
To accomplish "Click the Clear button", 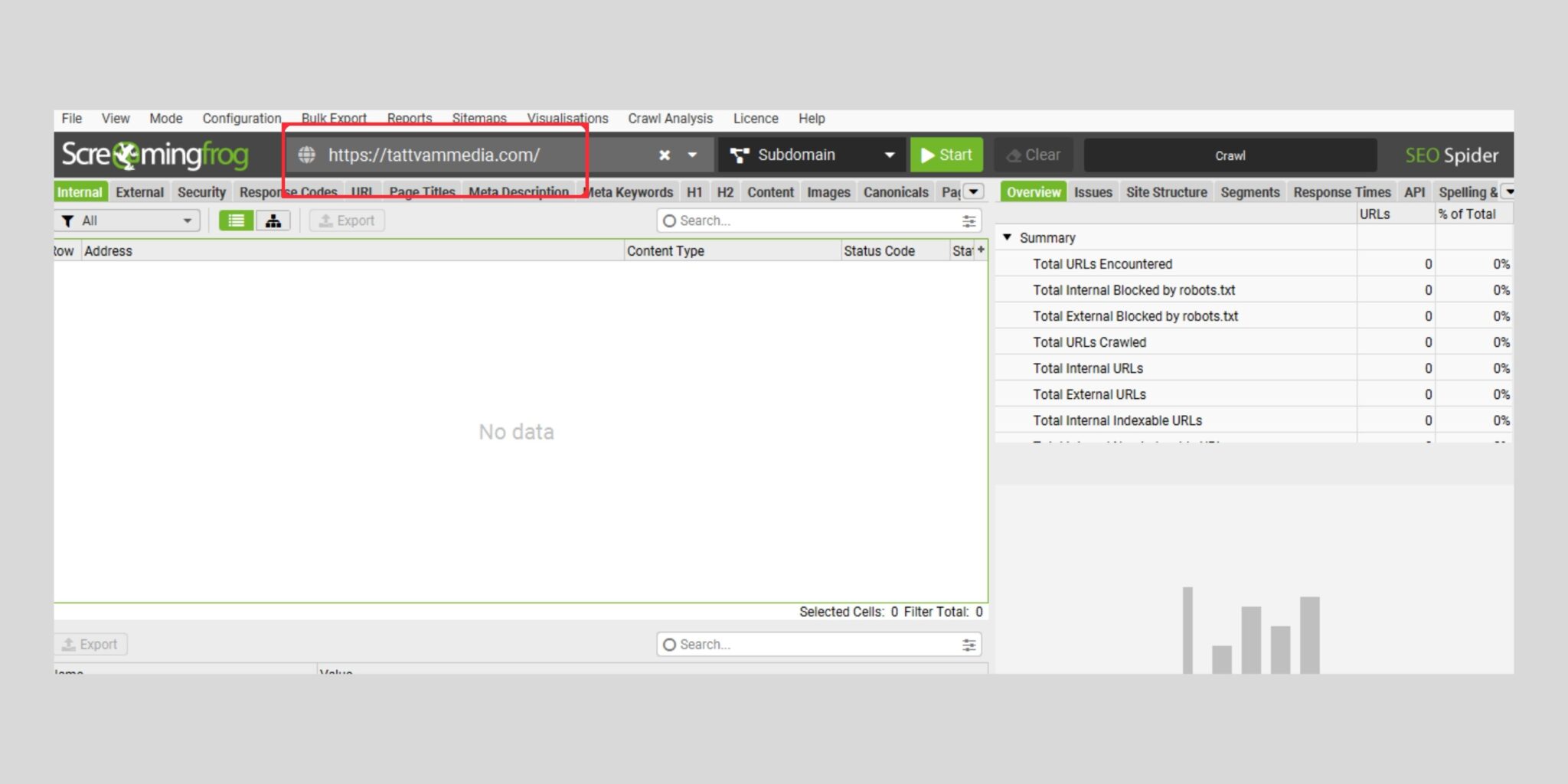I will tap(1033, 154).
